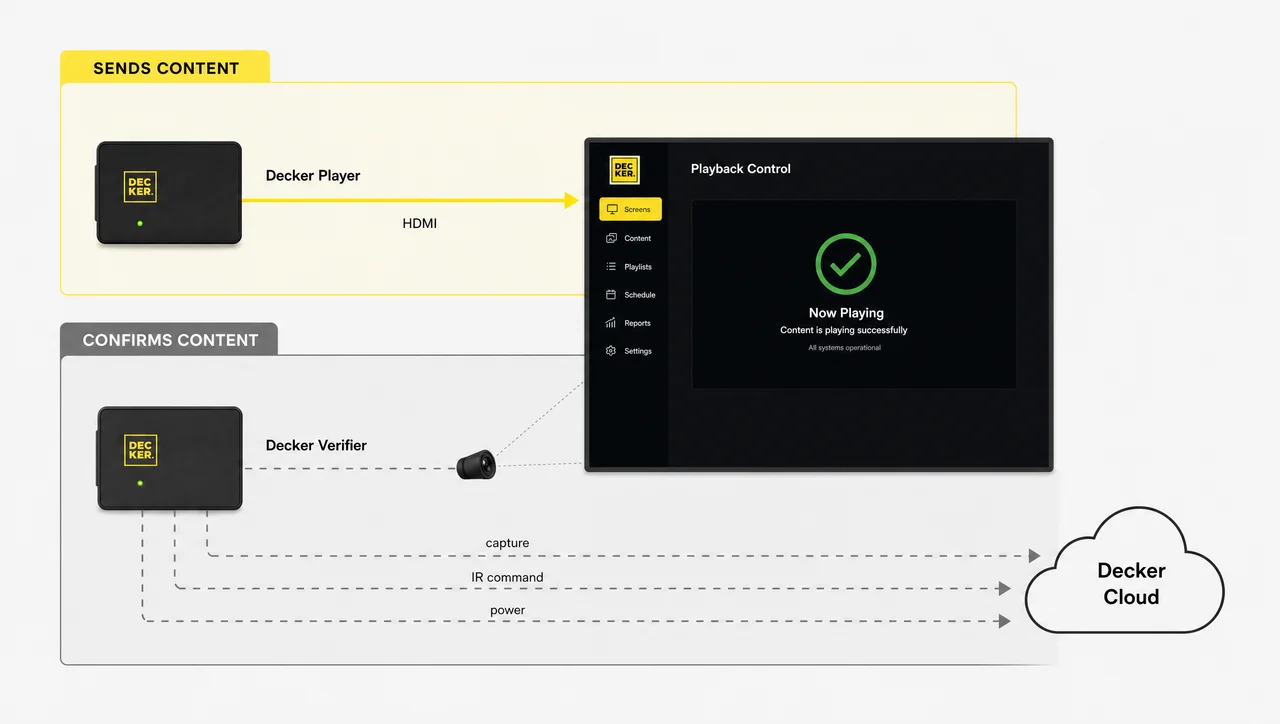This screenshot has height=724, width=1280.
Task: Click the Decker Player device box
Action: tap(169, 193)
